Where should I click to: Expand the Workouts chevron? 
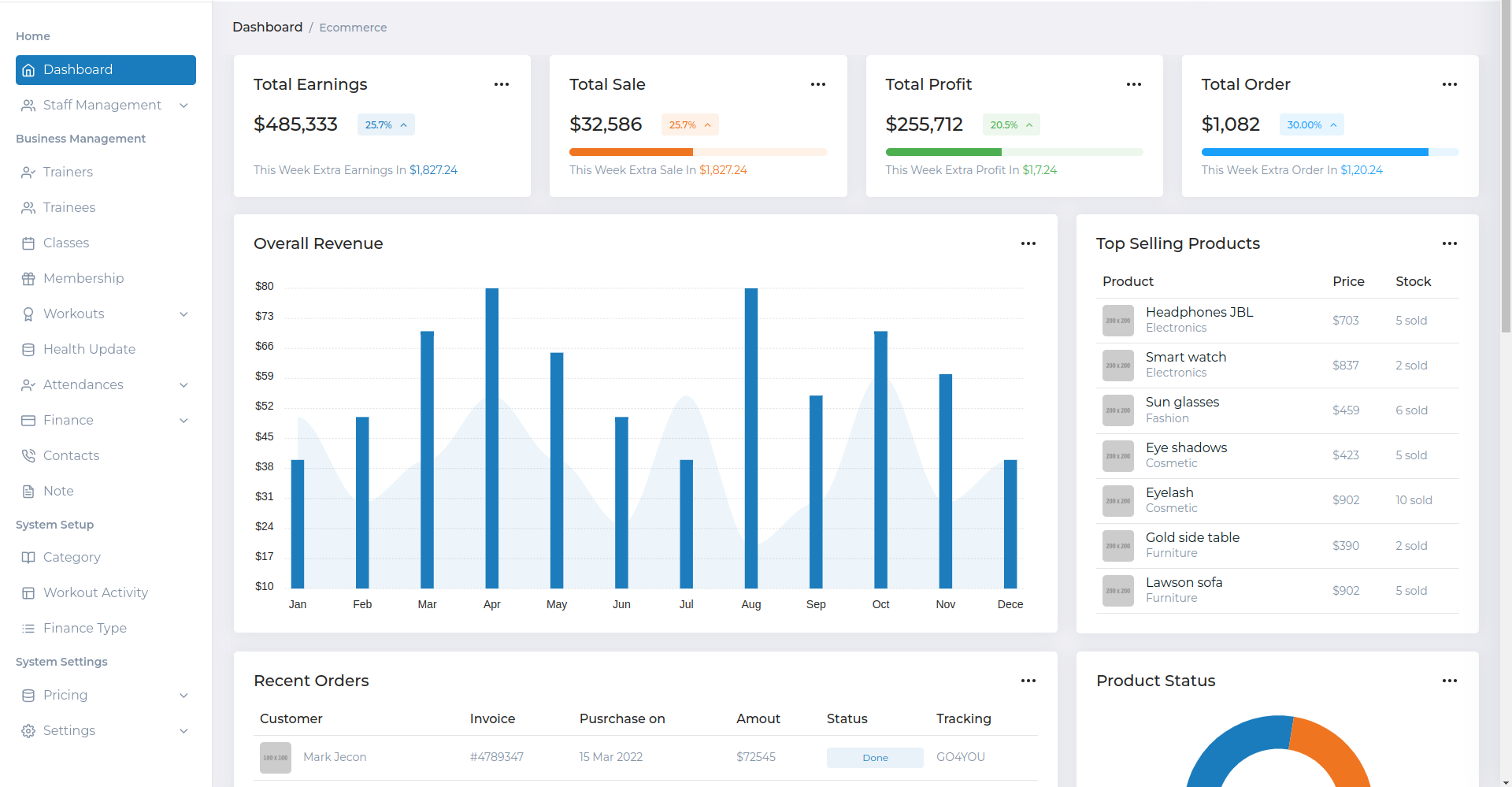pyautogui.click(x=183, y=314)
